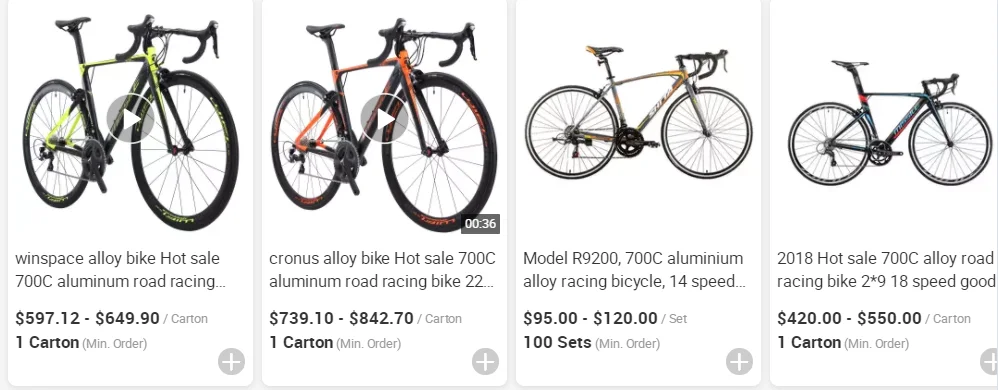Play the winspace alloy bike video
The height and width of the screenshot is (390, 998).
(130, 118)
